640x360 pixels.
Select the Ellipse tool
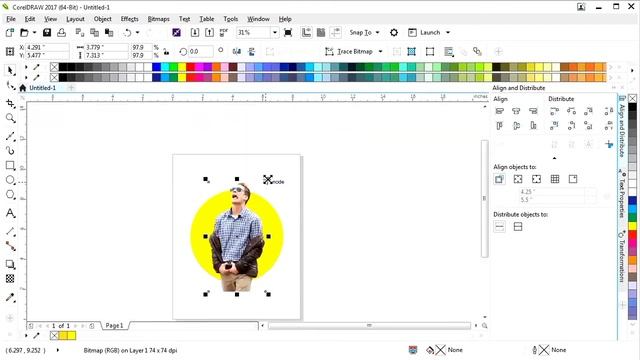[x=10, y=180]
